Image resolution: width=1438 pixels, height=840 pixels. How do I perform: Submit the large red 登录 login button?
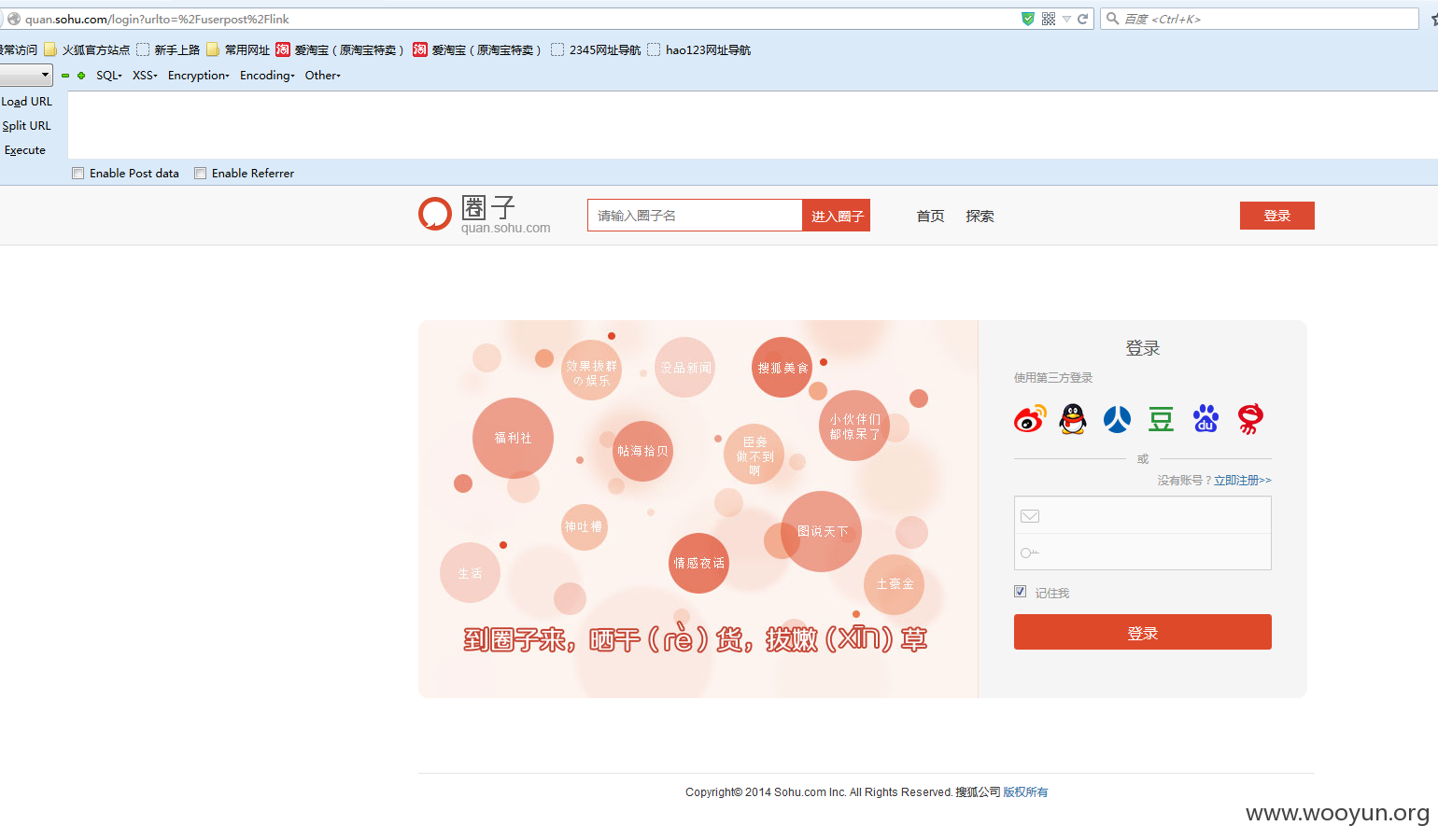1143,632
